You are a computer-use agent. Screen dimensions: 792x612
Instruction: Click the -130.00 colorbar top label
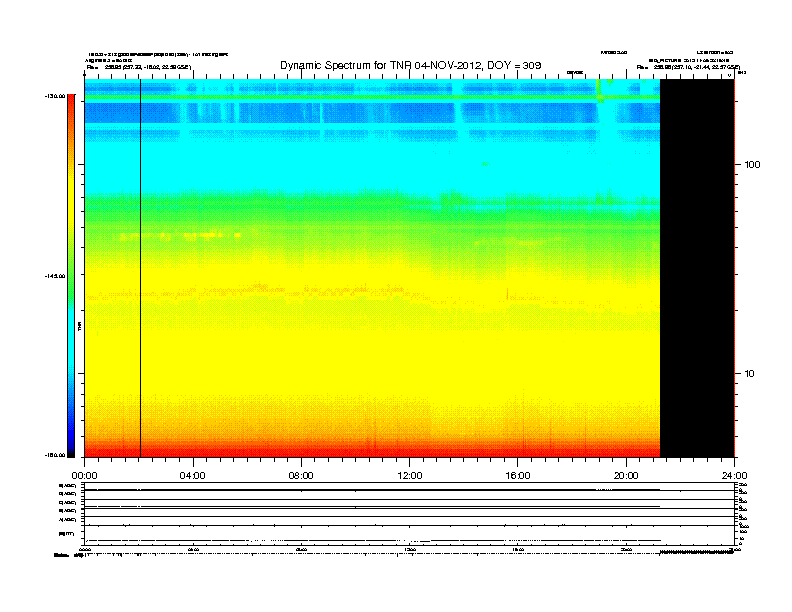(x=55, y=96)
